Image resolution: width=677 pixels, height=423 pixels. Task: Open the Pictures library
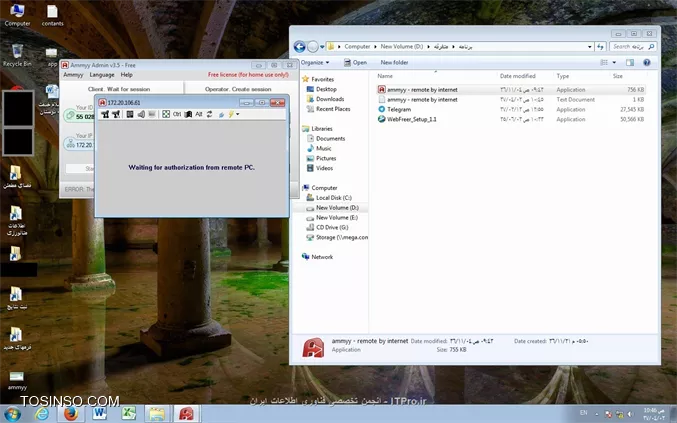click(x=321, y=158)
